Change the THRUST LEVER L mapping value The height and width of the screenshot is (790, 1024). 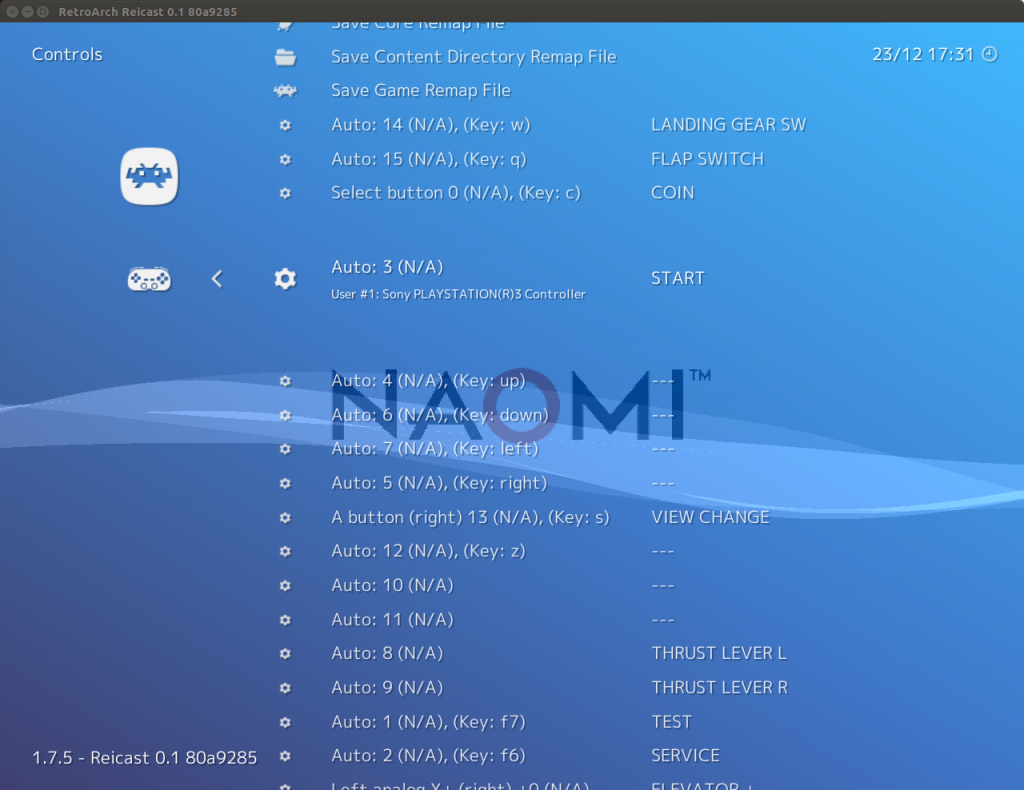click(x=719, y=654)
